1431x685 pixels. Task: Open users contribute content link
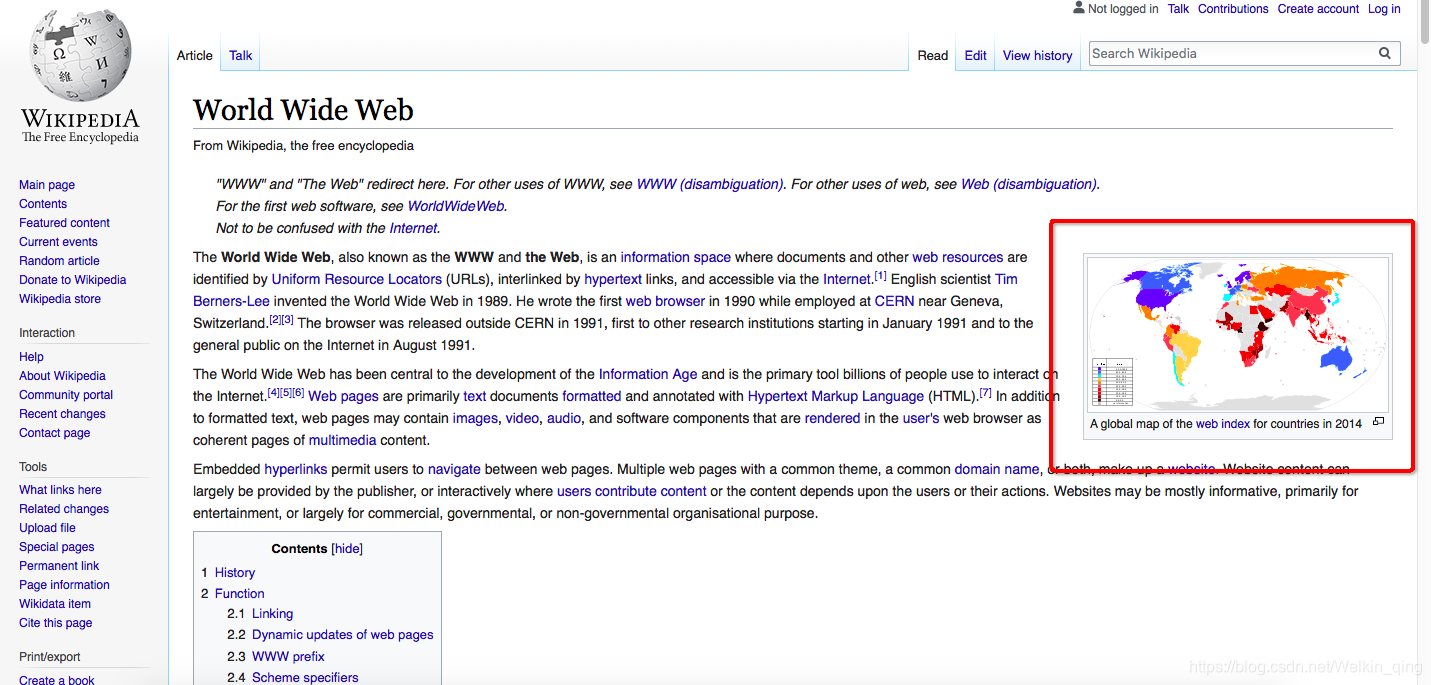(x=632, y=491)
